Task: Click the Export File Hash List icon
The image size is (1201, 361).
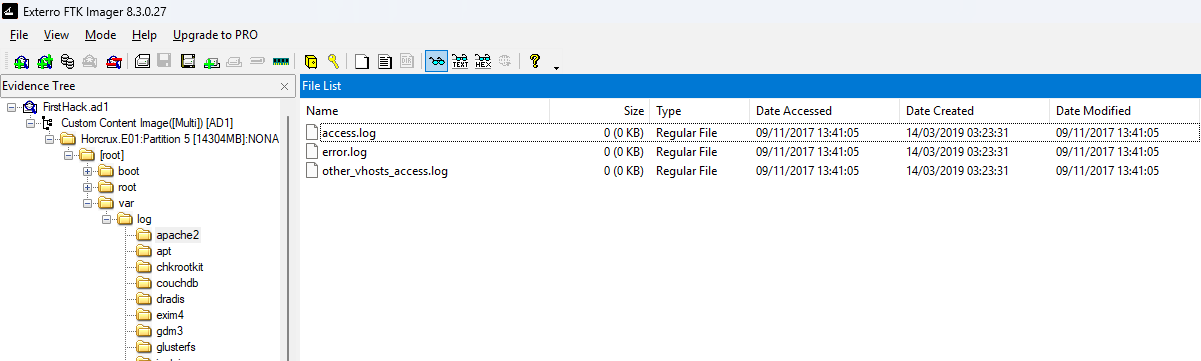Action: pyautogui.click(x=384, y=61)
